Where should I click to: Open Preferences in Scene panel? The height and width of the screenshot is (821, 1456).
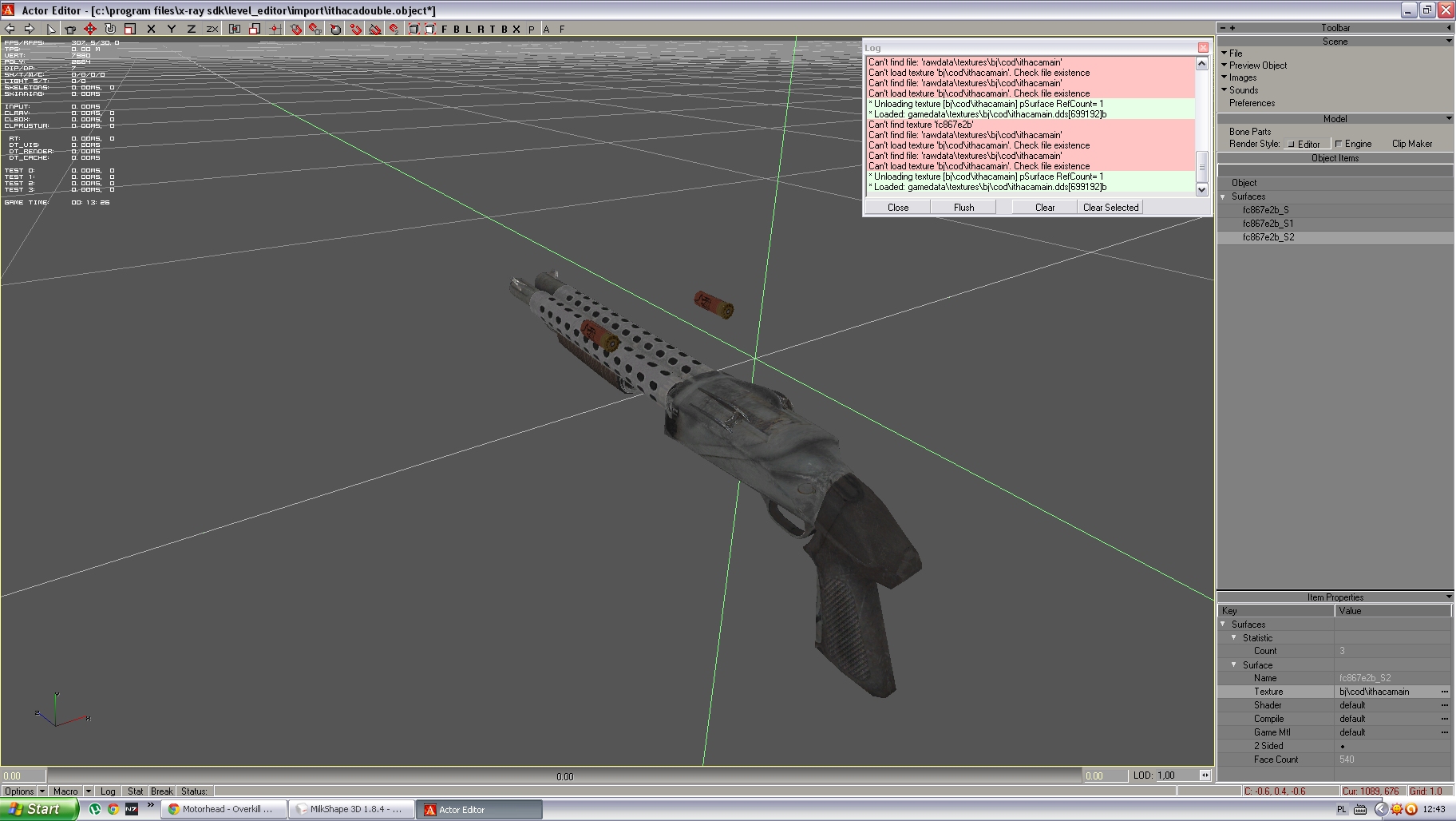(x=1252, y=103)
